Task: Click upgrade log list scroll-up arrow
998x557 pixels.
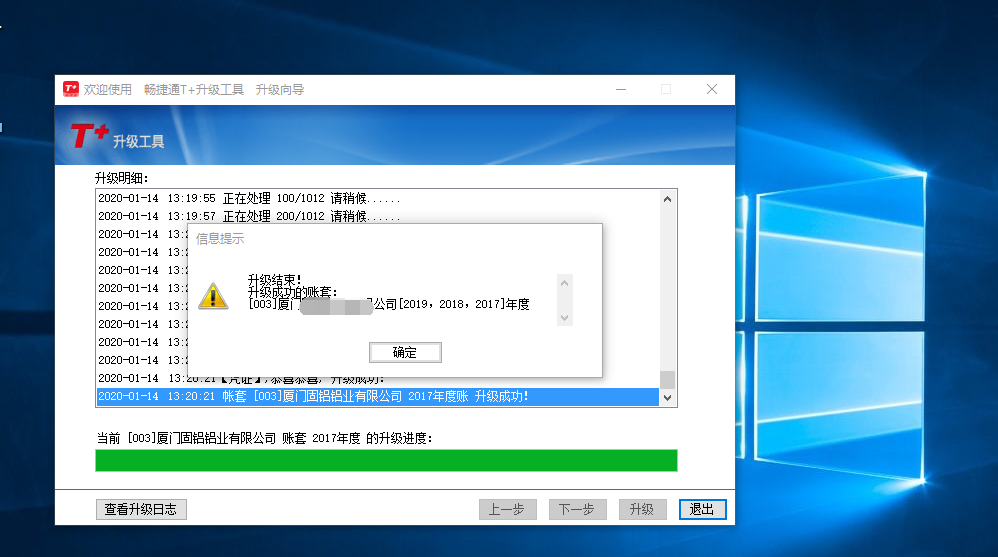Action: point(667,199)
